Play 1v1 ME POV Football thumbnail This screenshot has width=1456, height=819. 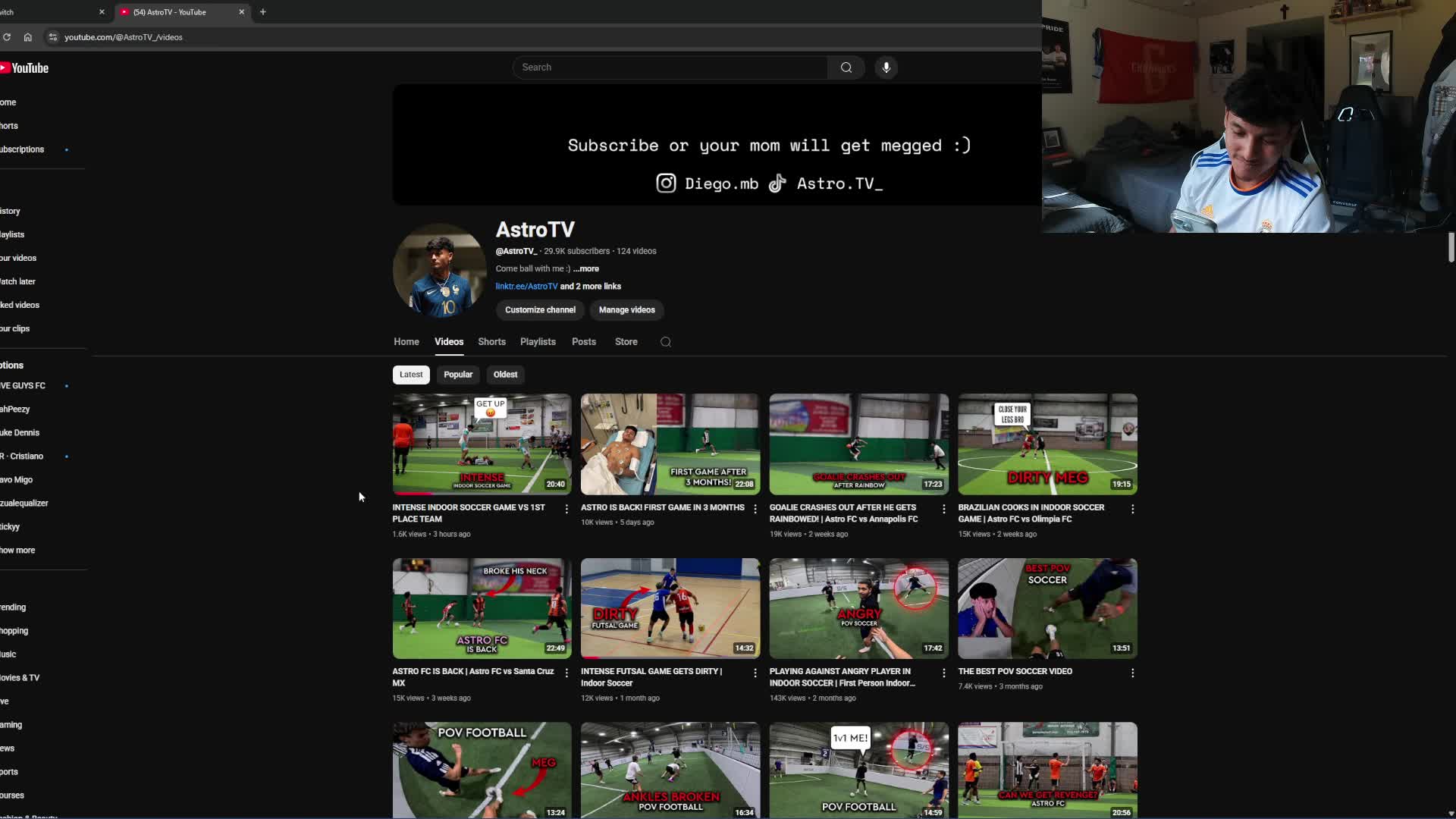click(x=858, y=770)
